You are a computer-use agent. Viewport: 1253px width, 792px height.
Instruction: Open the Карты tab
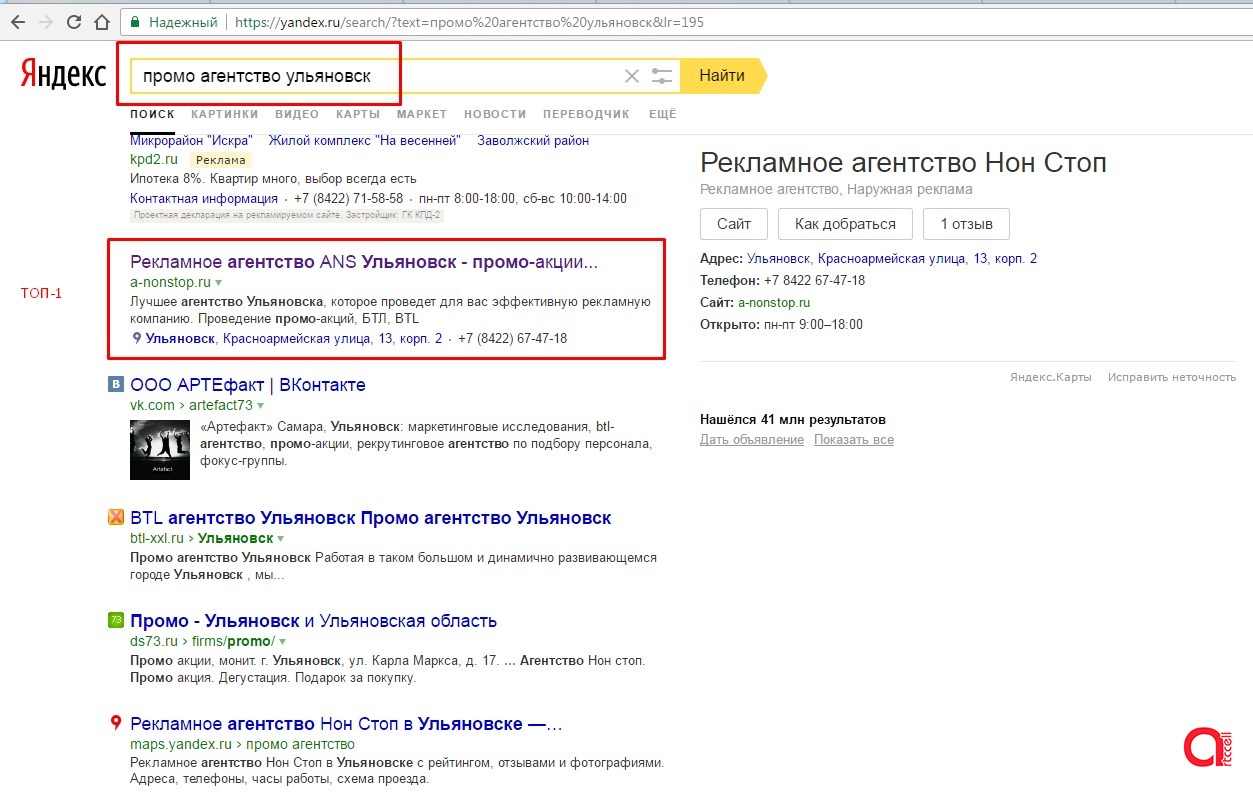click(x=358, y=114)
